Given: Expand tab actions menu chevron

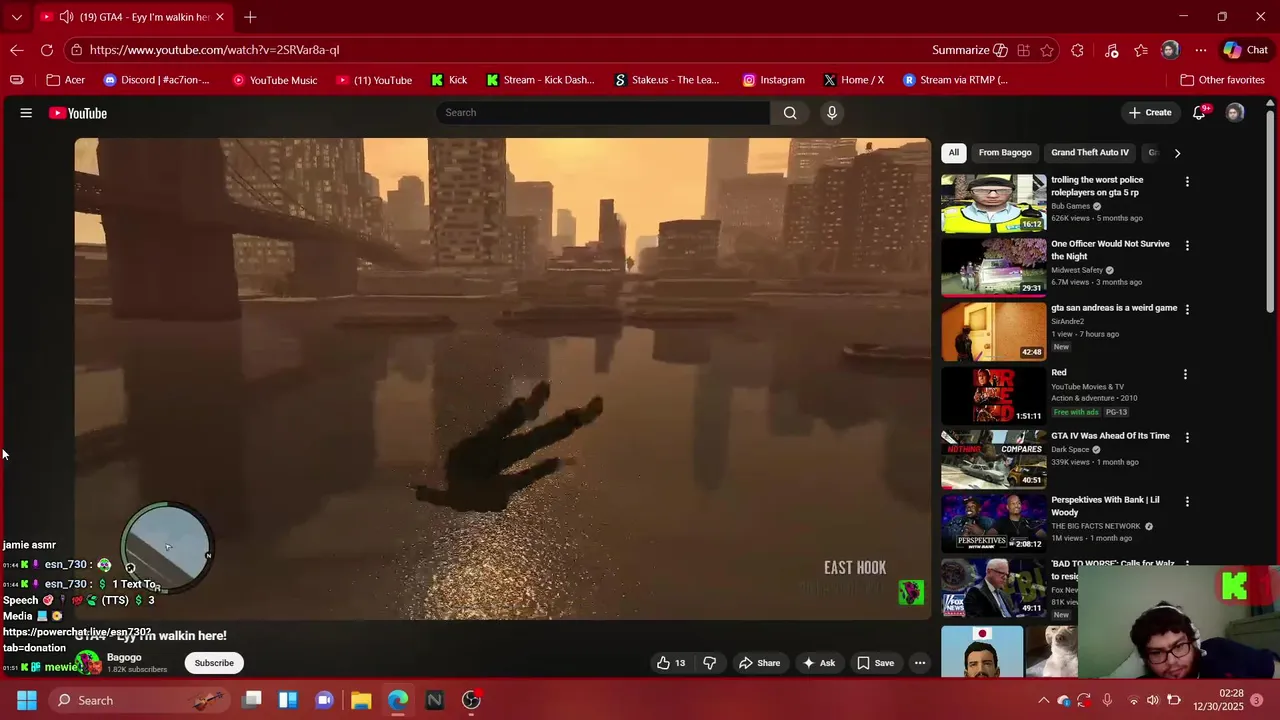Looking at the screenshot, I should point(16,17).
